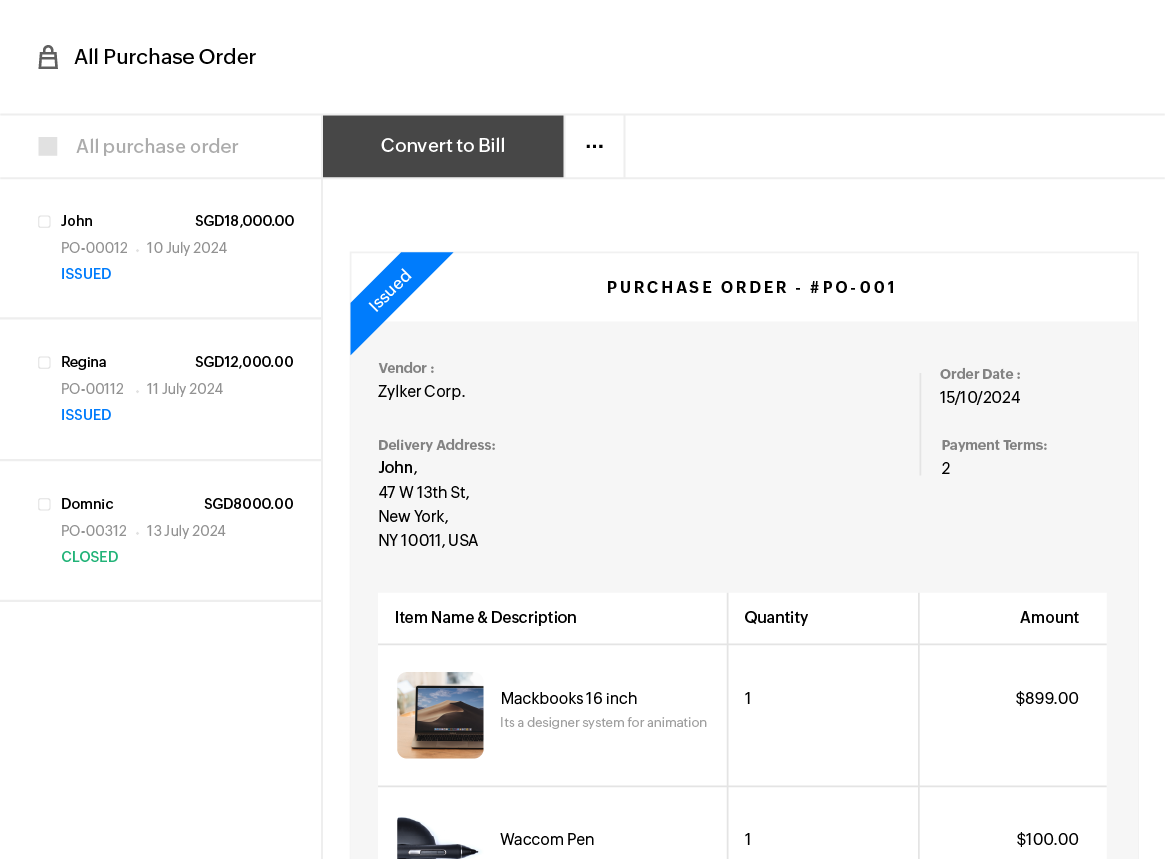1165x859 pixels.
Task: Click the lock icon beside All Purchase Order
Action: pyautogui.click(x=48, y=57)
